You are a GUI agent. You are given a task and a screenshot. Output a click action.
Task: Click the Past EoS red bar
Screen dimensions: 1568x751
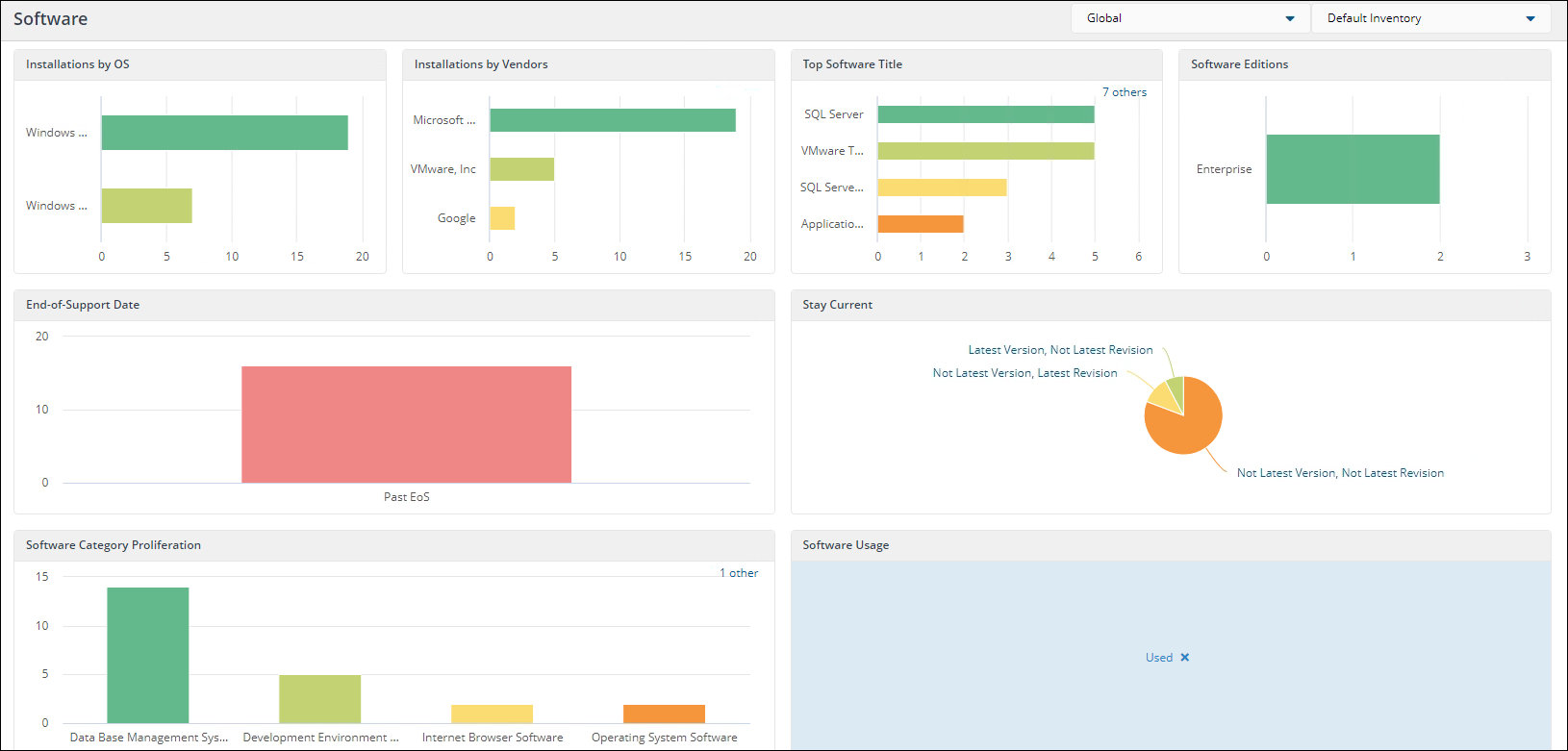406,424
